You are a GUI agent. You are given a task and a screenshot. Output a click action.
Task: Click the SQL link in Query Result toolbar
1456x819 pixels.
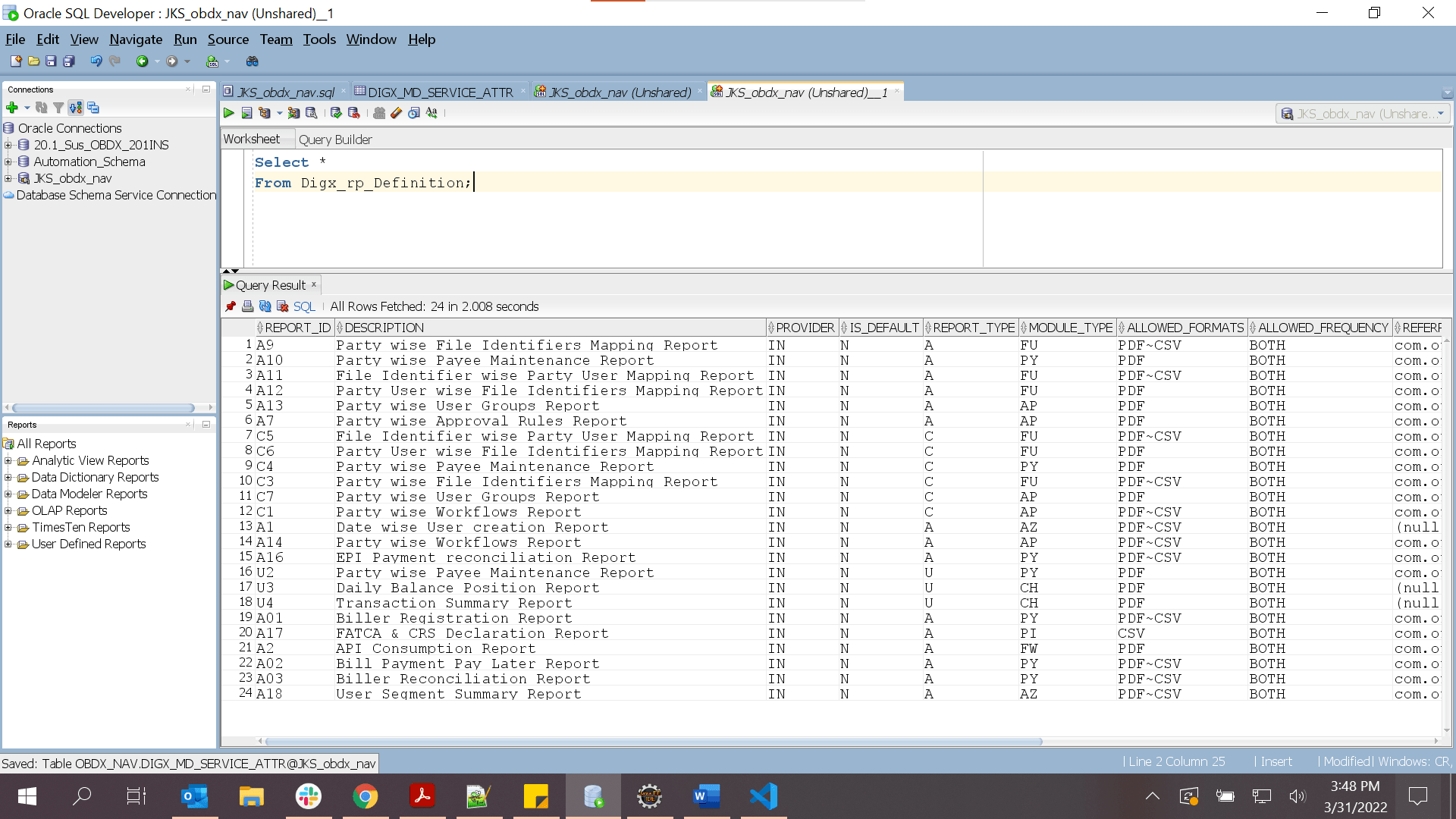(304, 306)
